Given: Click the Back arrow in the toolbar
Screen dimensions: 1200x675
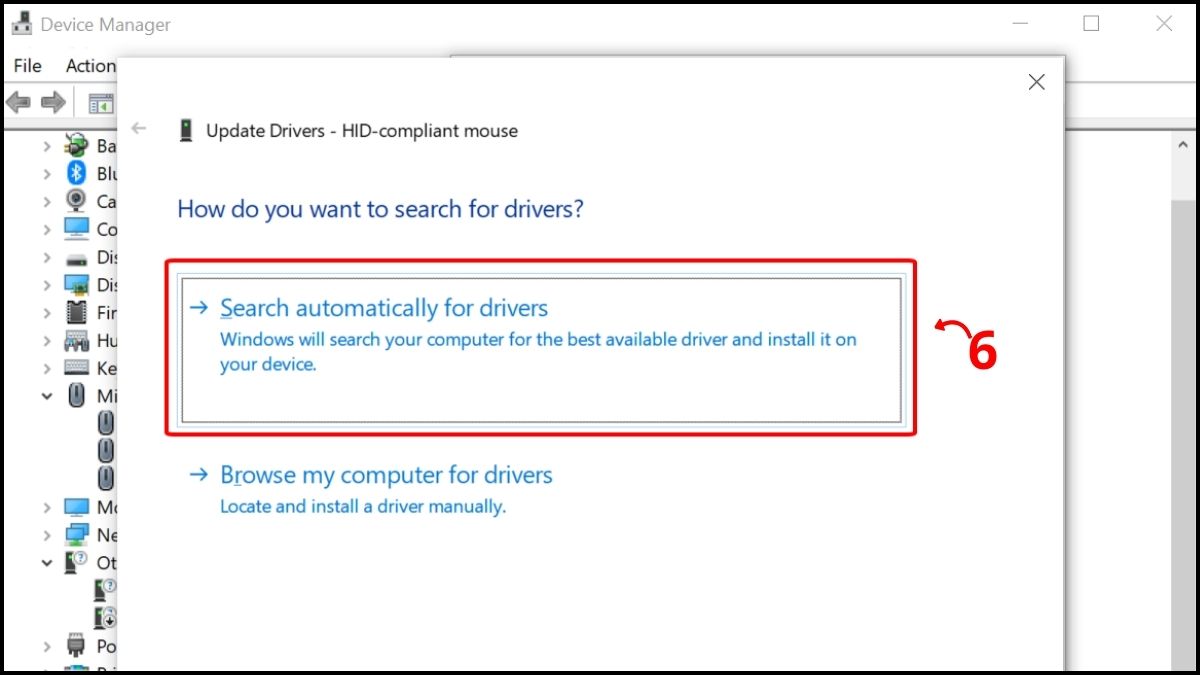Looking at the screenshot, I should pos(19,101).
